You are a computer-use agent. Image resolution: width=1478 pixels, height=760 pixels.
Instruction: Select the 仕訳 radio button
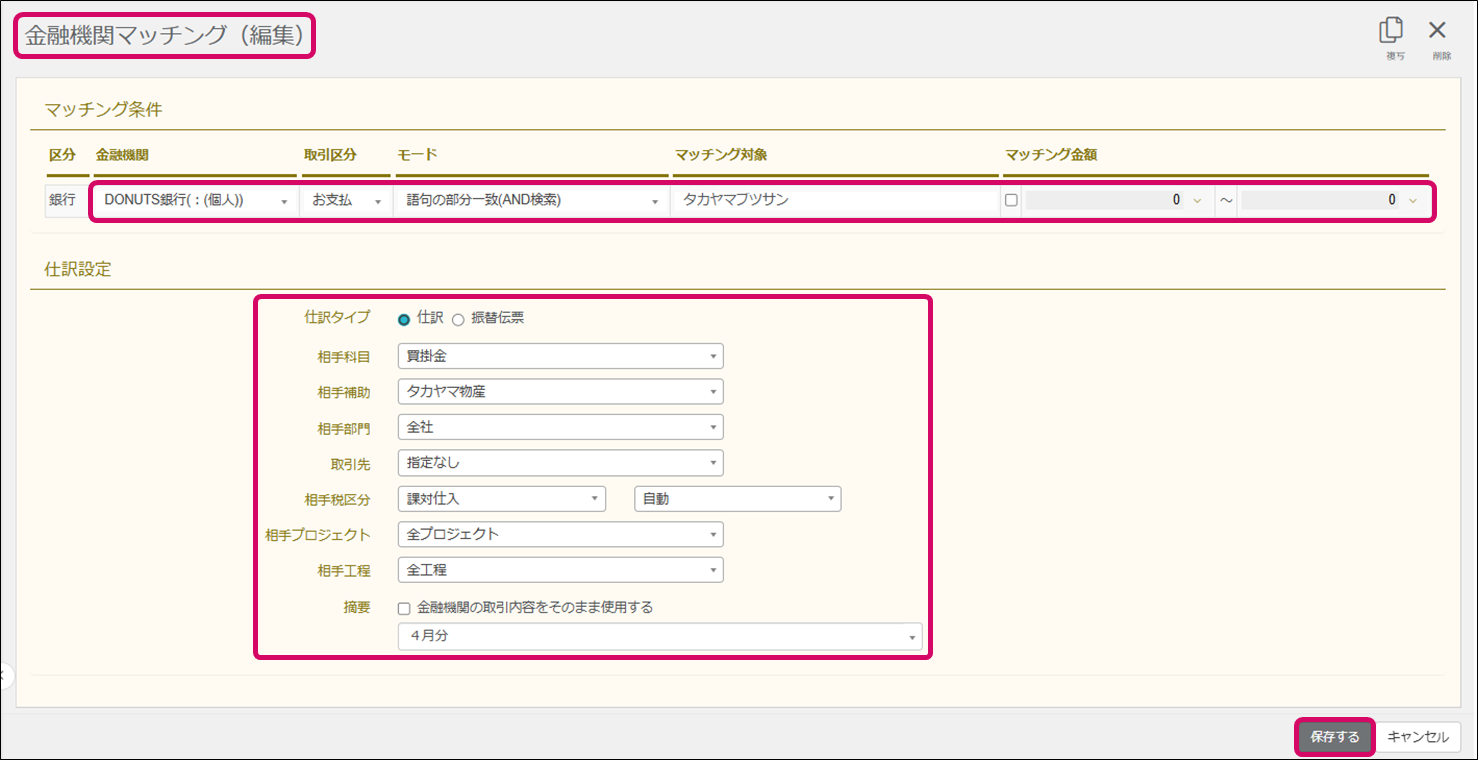tap(404, 320)
